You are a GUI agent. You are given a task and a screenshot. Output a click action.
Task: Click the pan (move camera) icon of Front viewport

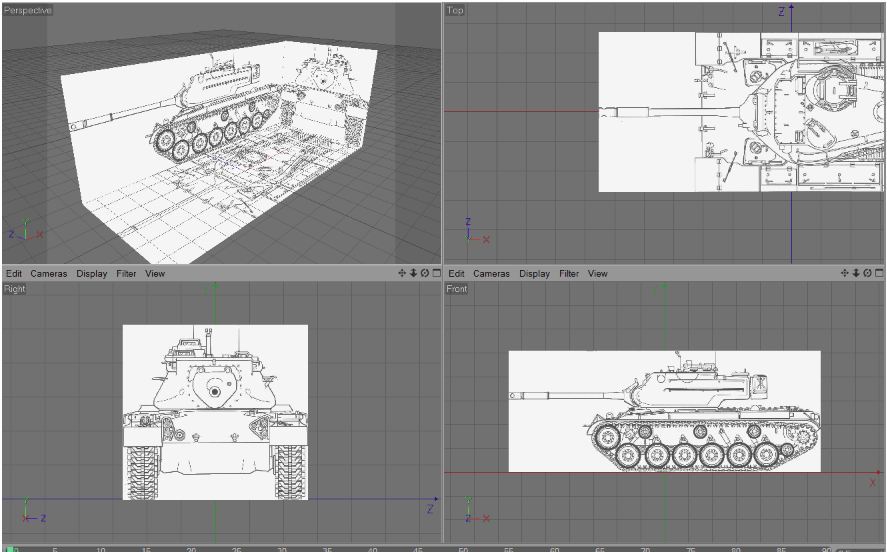pyautogui.click(x=845, y=273)
